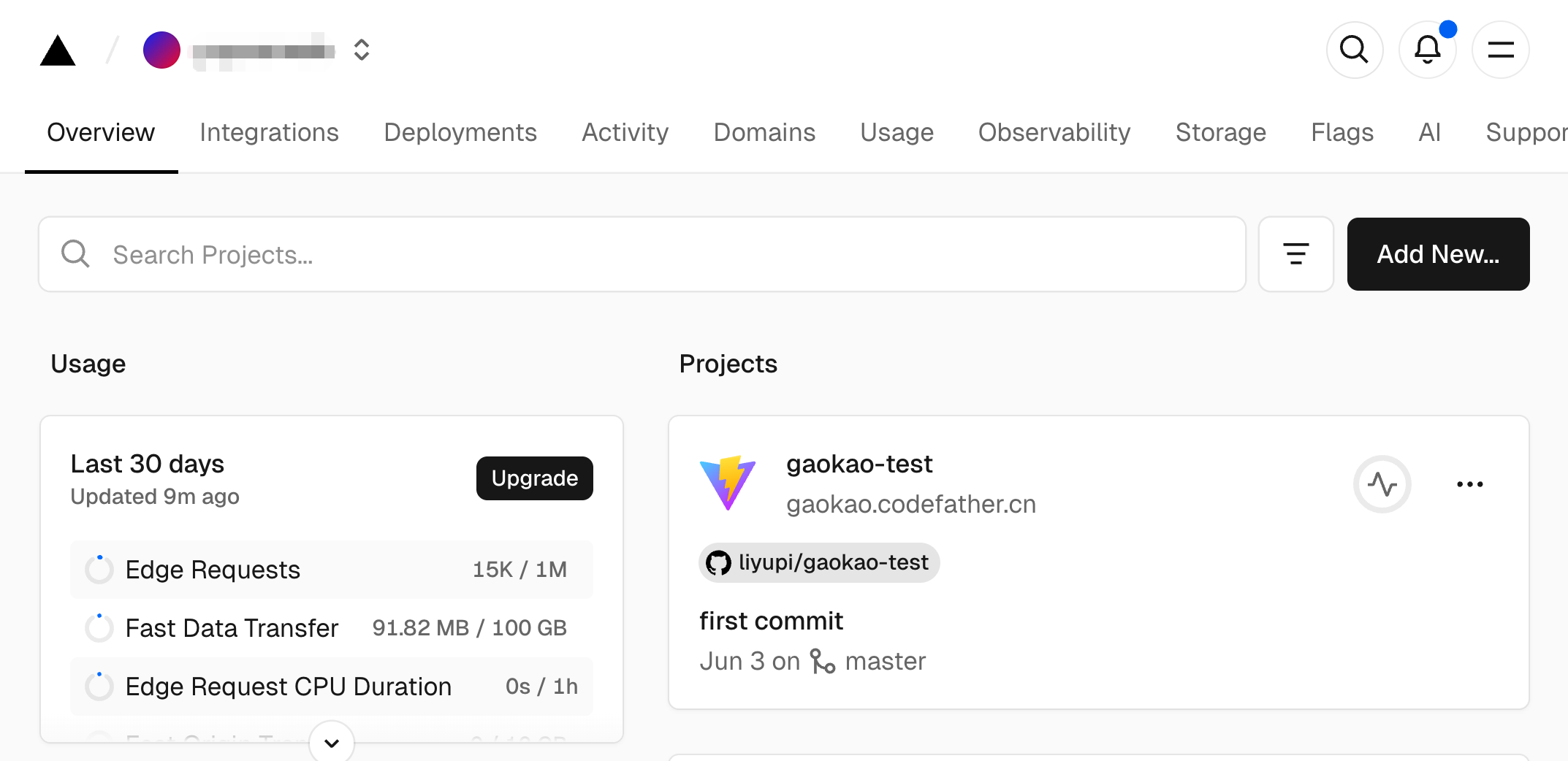Expand the usage list chevron
The height and width of the screenshot is (761, 1568).
point(332,743)
